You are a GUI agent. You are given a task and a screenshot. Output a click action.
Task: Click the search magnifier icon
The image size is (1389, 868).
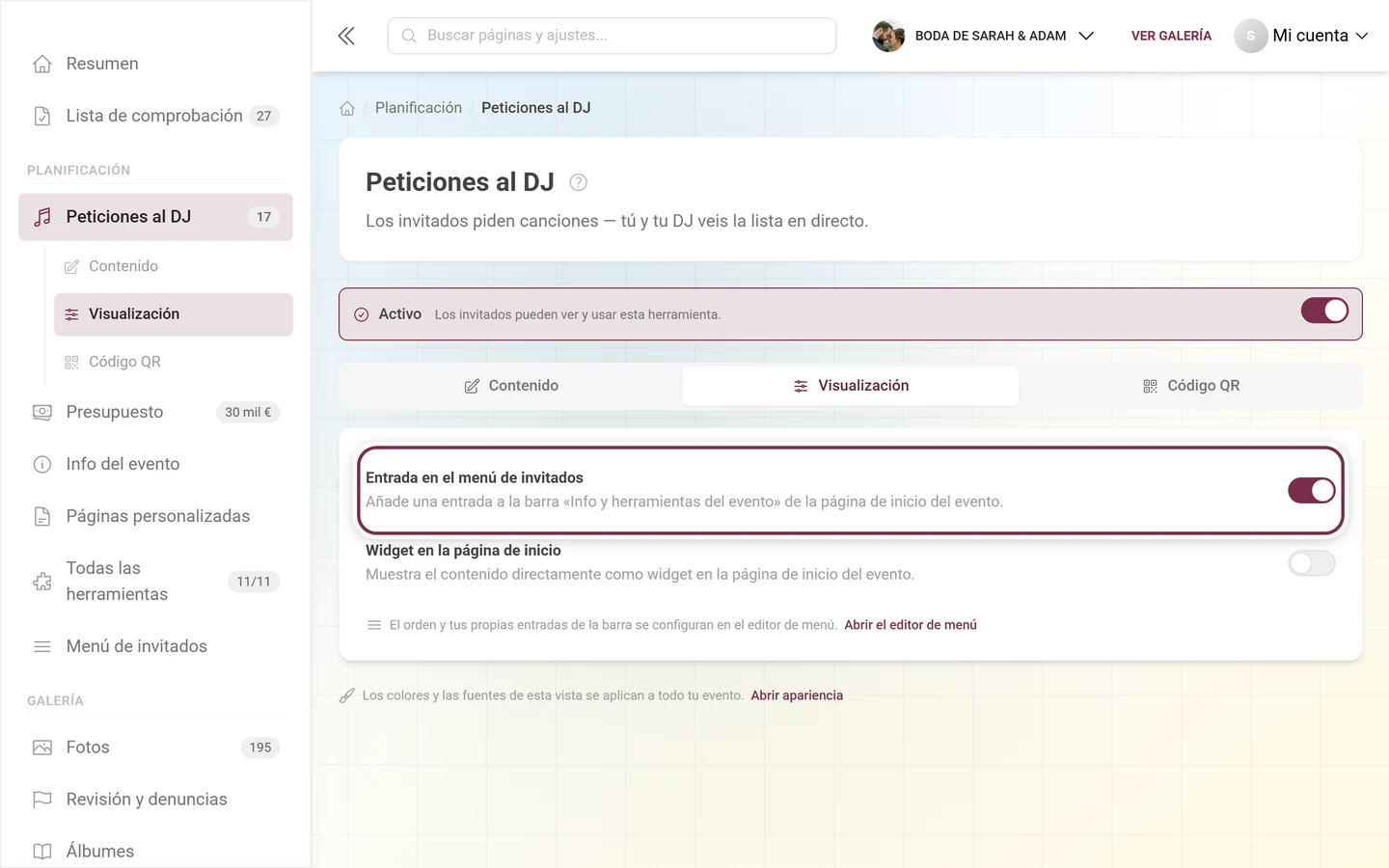pos(409,36)
